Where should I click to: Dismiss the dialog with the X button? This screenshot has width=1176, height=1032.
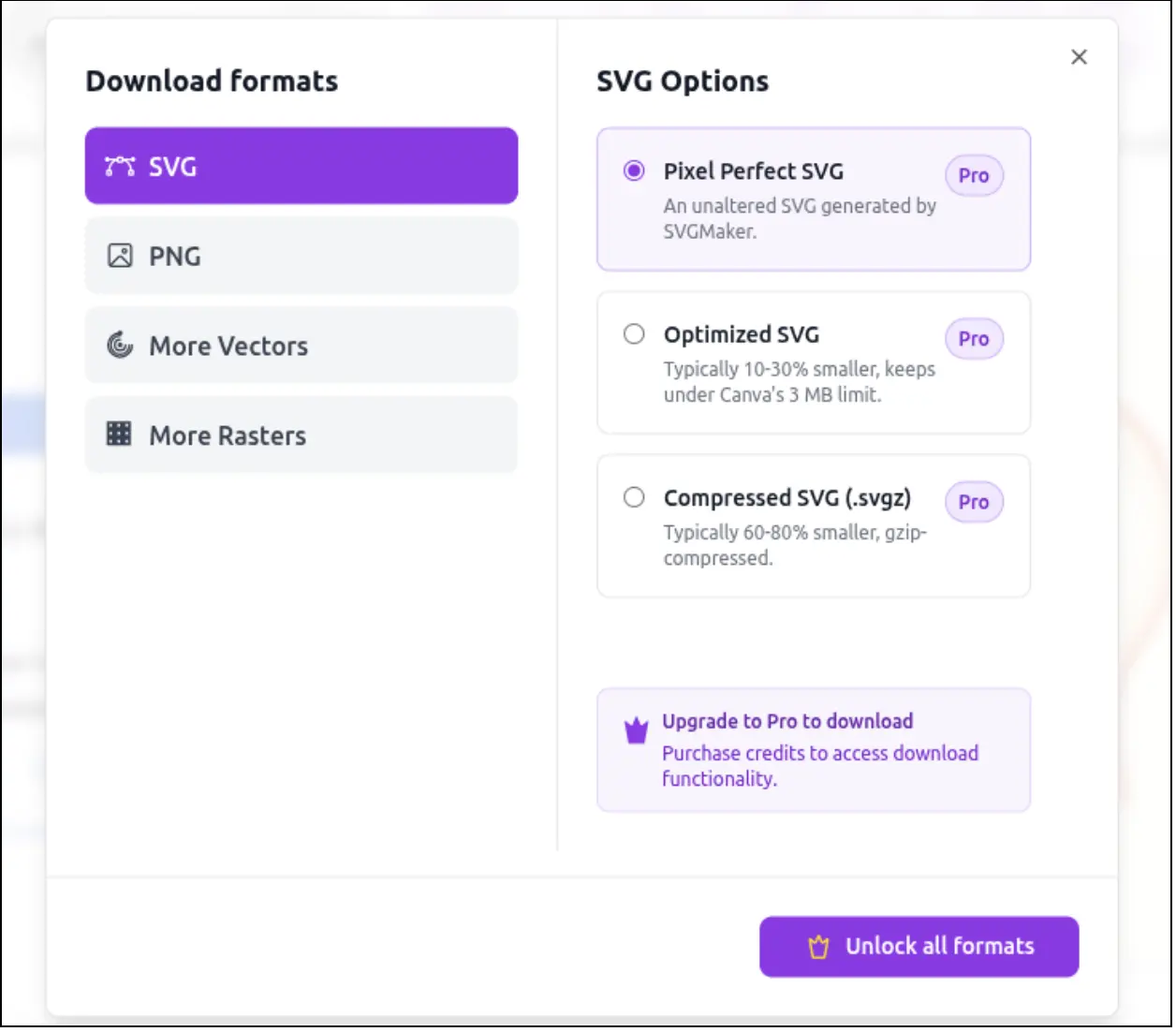1079,57
